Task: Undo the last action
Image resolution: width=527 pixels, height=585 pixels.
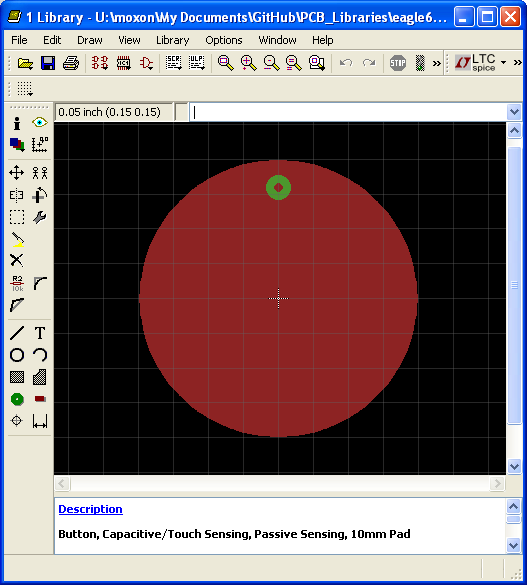Action: click(346, 63)
